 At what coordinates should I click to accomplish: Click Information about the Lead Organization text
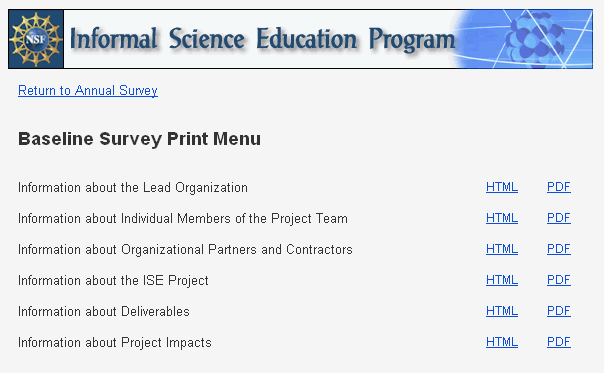tap(133, 188)
